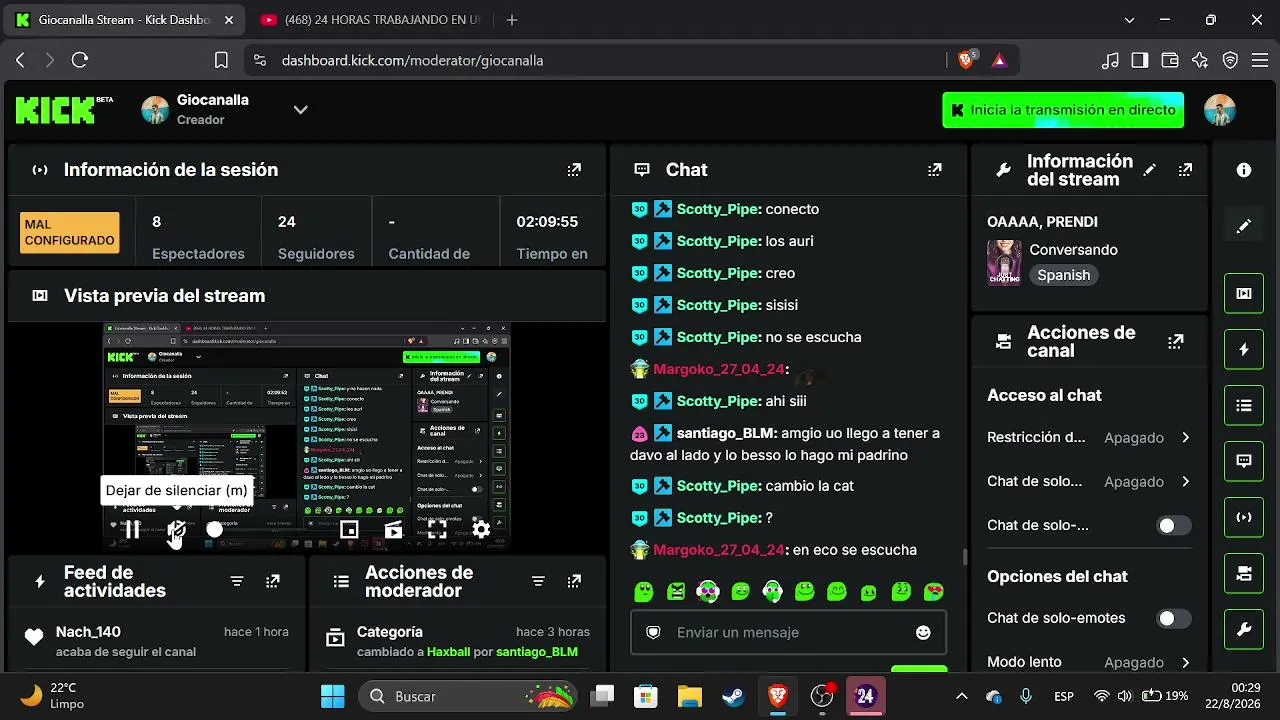Open the Brave main menu
1280x720 pixels.
click(x=1259, y=60)
